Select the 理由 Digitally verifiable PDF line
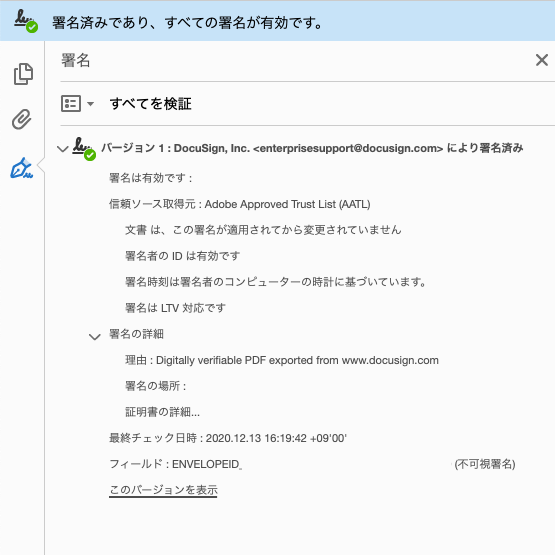 [x=282, y=360]
